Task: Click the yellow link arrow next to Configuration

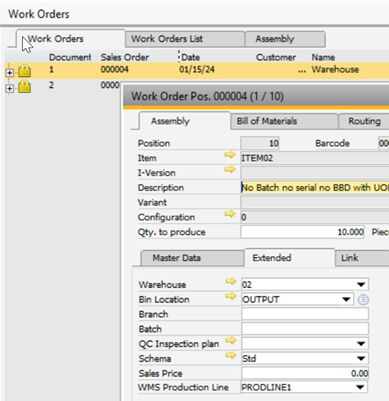Action: (x=230, y=214)
